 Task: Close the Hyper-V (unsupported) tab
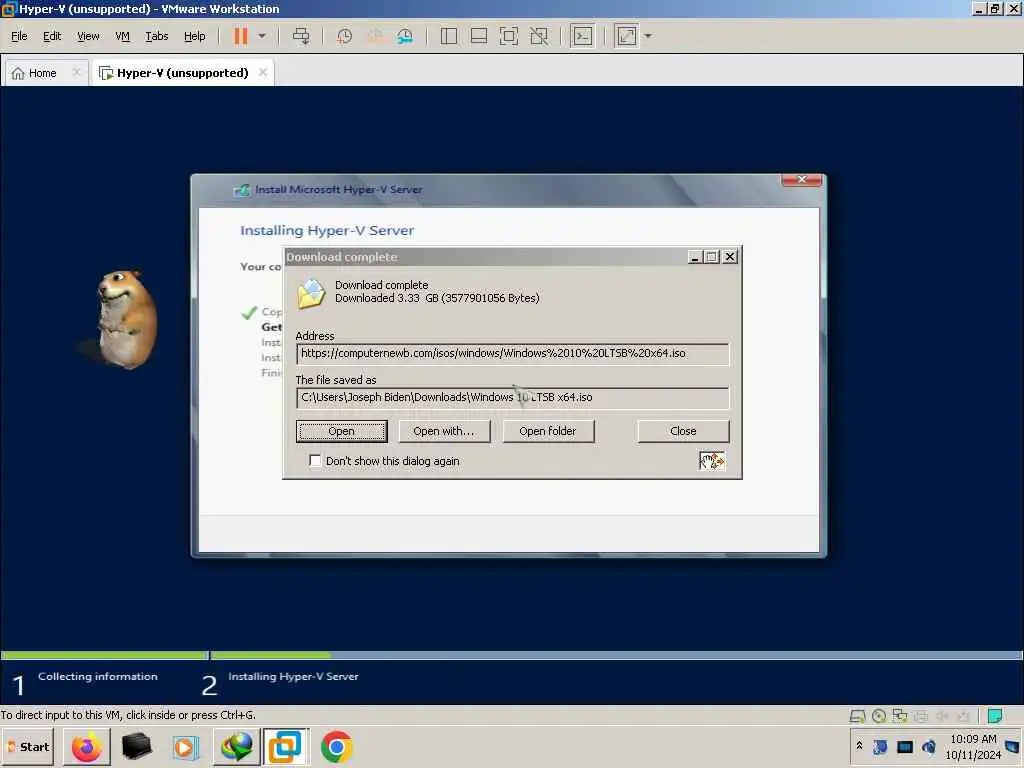[x=263, y=72]
